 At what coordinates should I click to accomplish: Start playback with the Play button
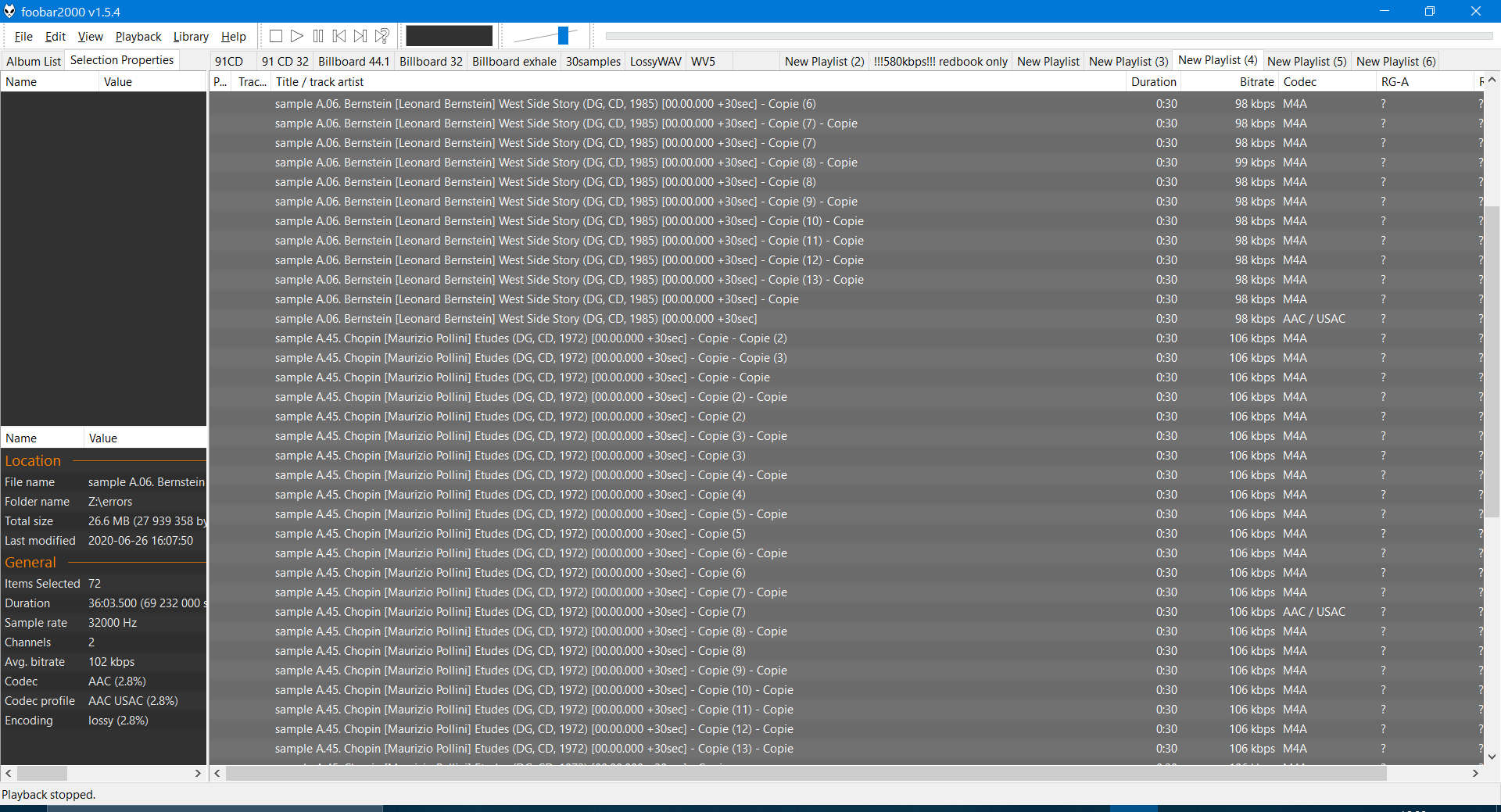coord(297,36)
